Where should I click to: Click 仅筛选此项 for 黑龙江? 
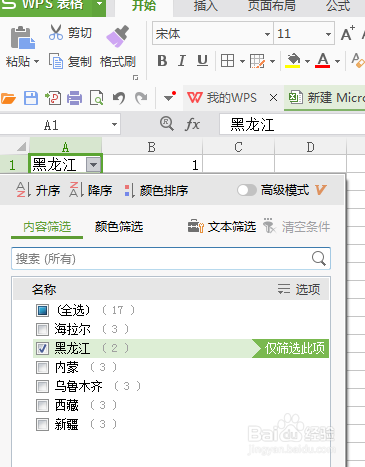coord(291,349)
